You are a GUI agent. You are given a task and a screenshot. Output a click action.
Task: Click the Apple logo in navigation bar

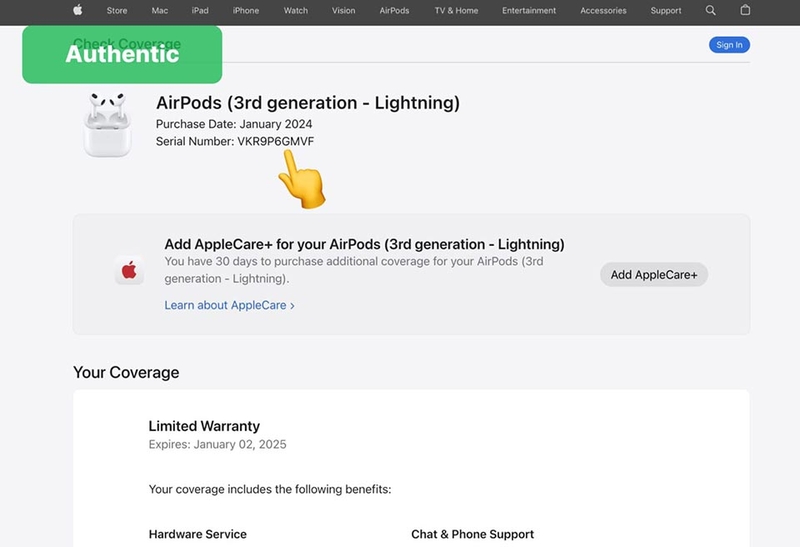pyautogui.click(x=78, y=10)
